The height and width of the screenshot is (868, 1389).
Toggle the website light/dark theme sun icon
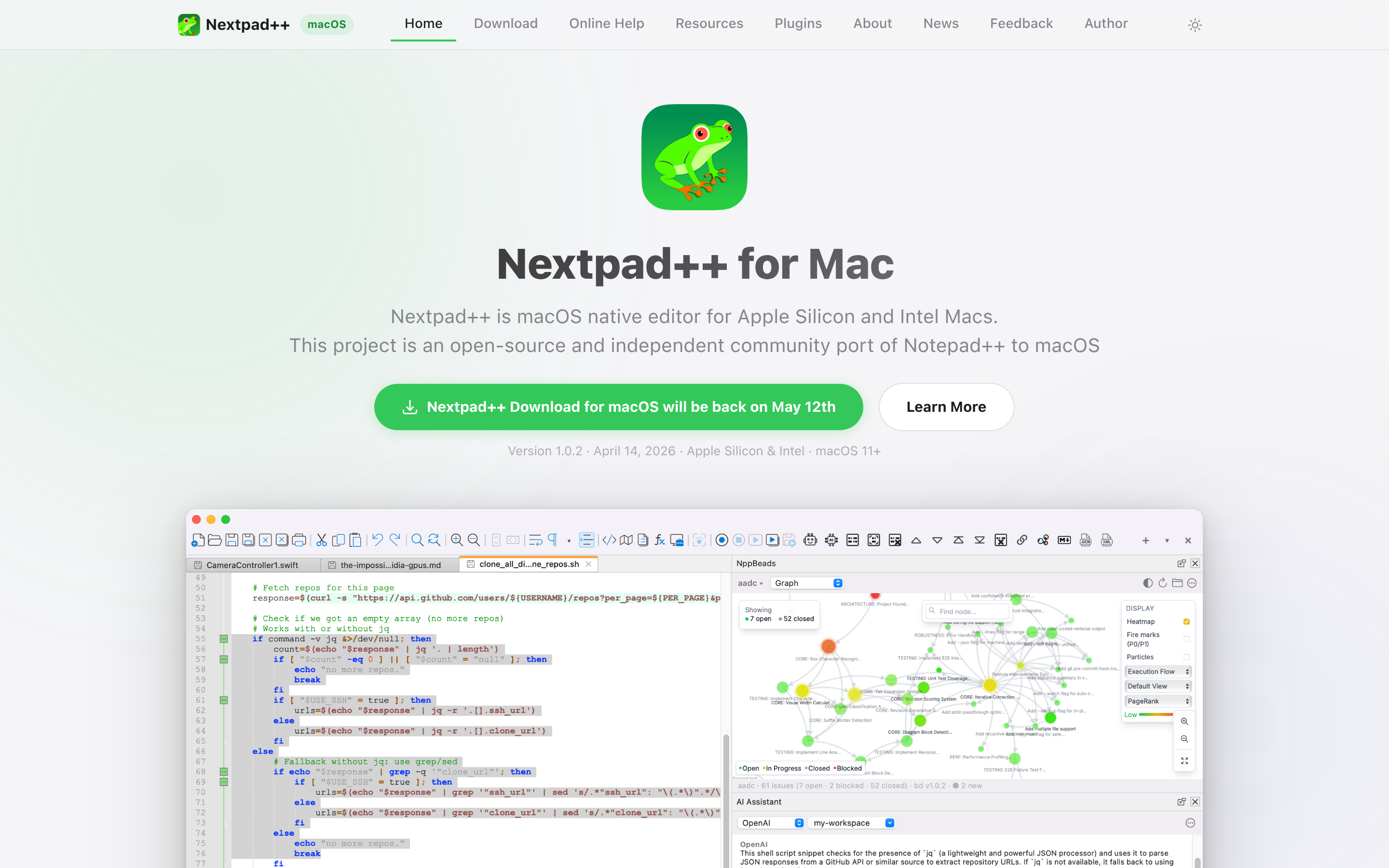point(1195,25)
